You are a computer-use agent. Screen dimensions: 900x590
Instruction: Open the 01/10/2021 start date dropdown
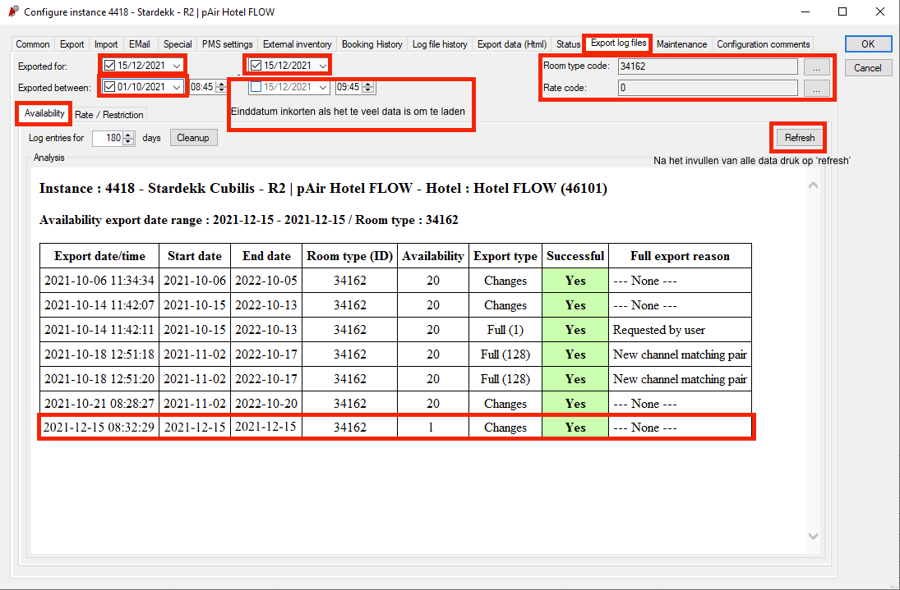pyautogui.click(x=175, y=86)
